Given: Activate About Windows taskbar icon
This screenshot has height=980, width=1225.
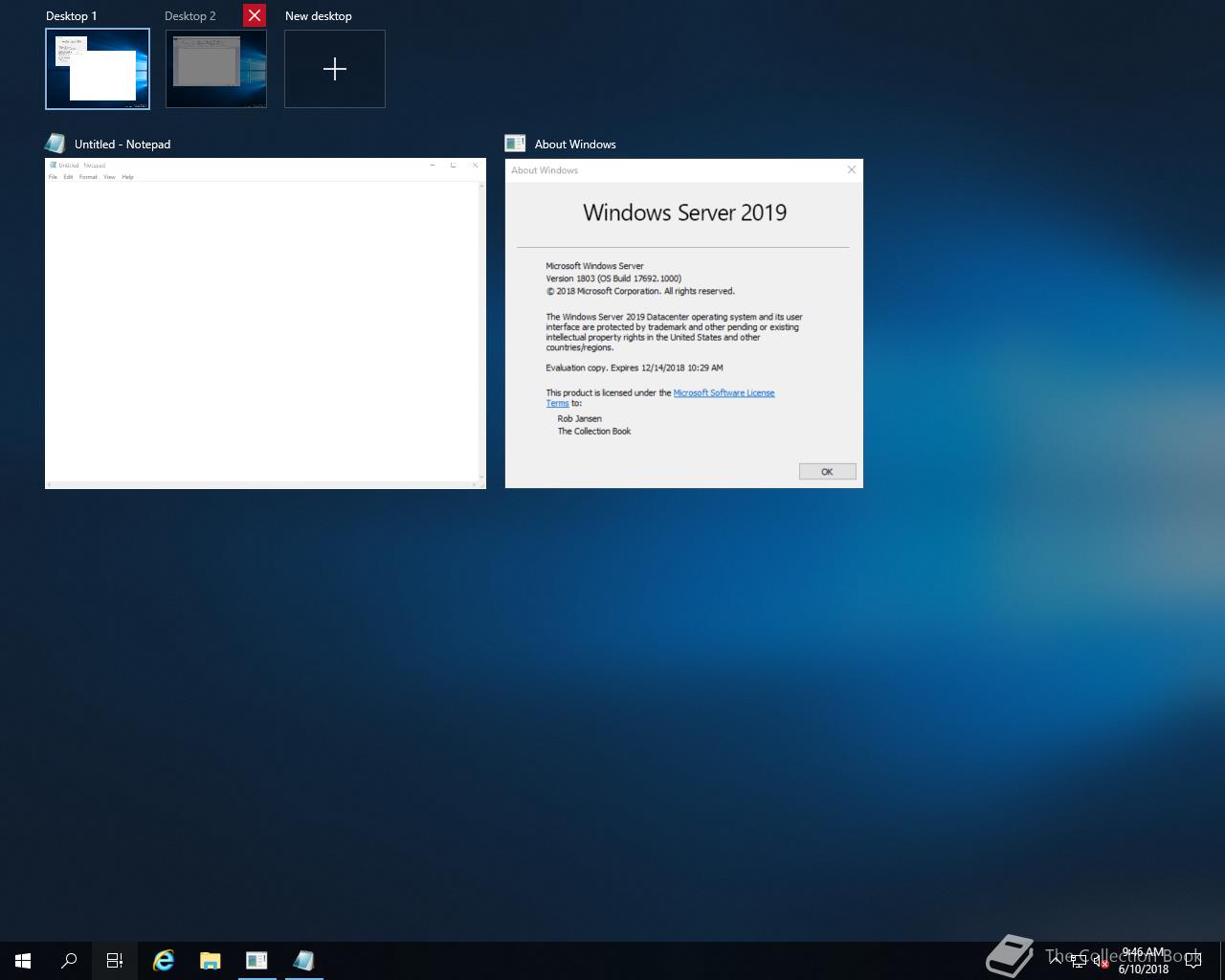Looking at the screenshot, I should click(256, 960).
